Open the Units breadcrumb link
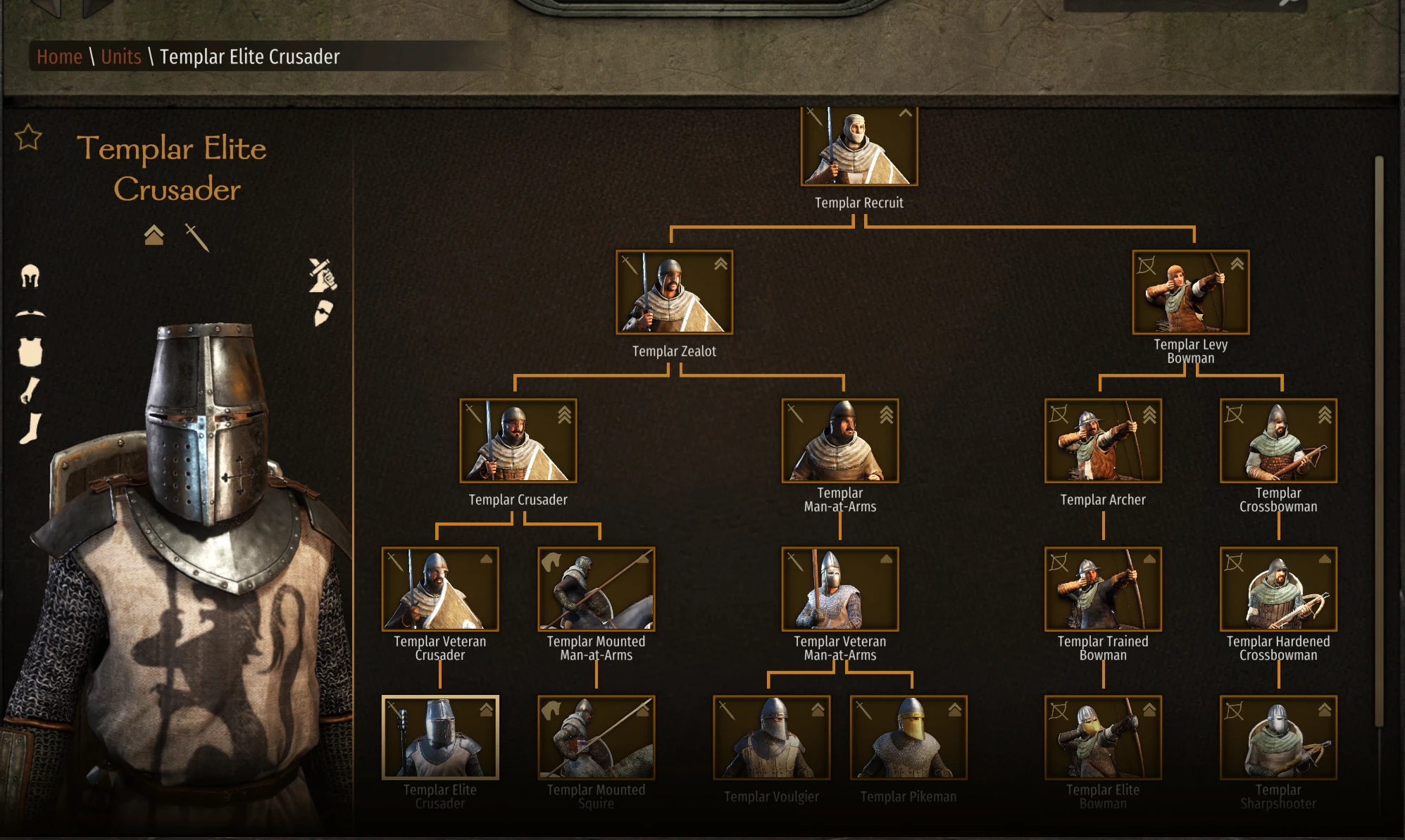The height and width of the screenshot is (840, 1405). click(x=121, y=56)
